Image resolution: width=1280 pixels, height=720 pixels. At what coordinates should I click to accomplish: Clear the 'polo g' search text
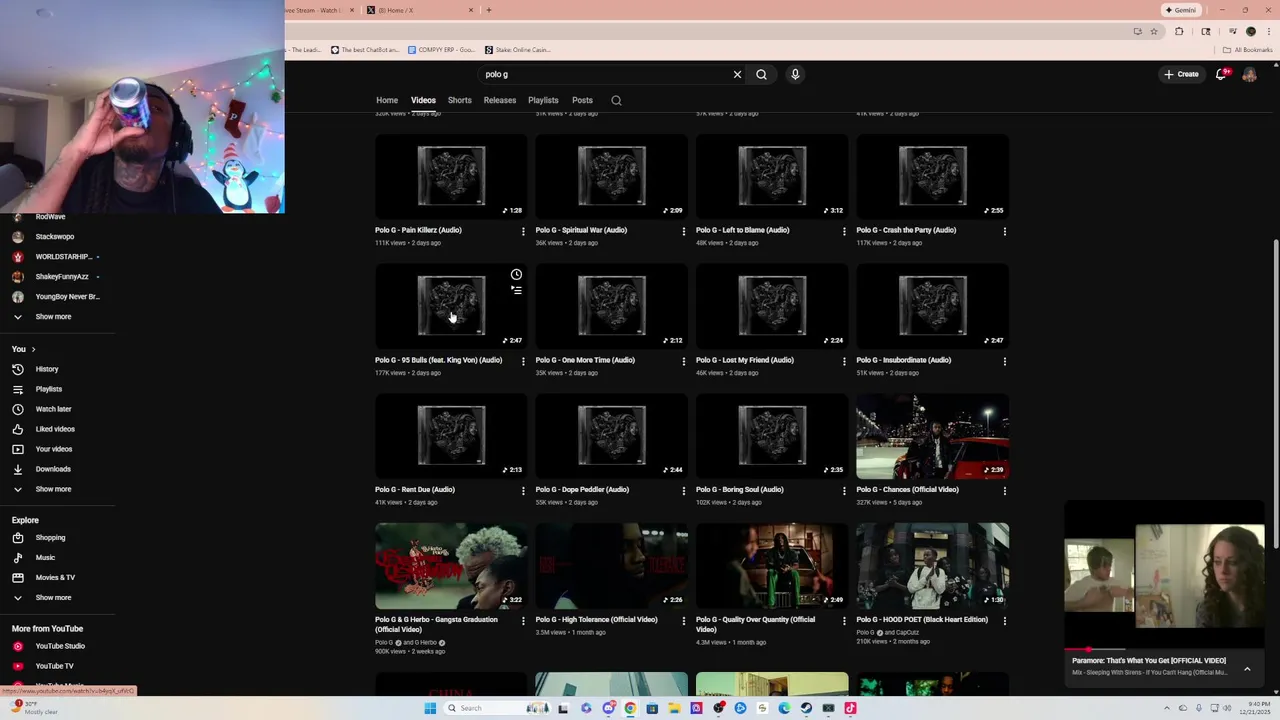tap(737, 74)
